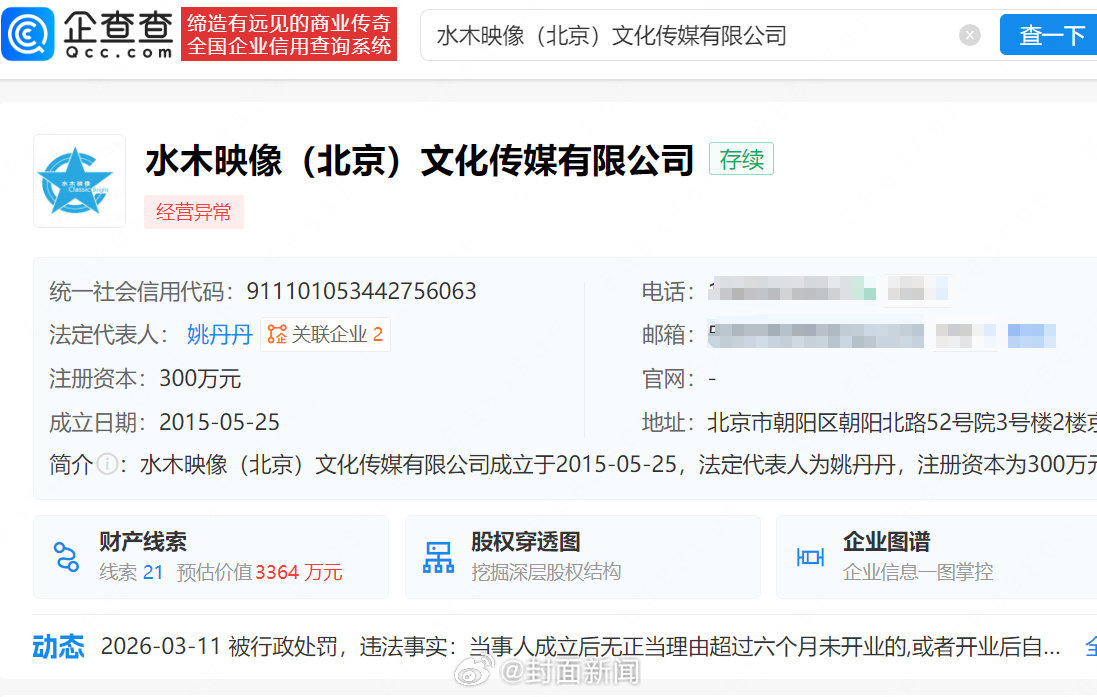
Task: Click the 企业图谱 diagram icon
Action: [x=810, y=557]
